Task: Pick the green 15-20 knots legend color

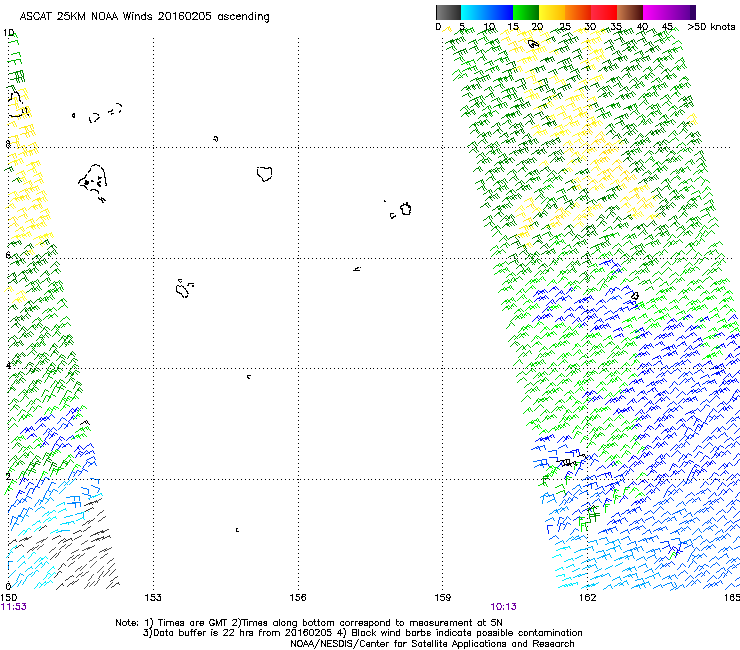Action: (x=526, y=12)
